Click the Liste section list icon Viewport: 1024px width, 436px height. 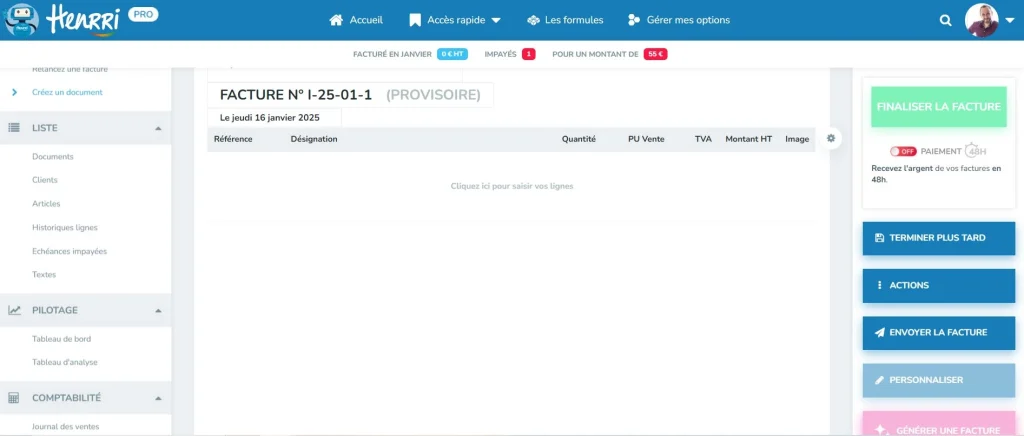(x=15, y=128)
